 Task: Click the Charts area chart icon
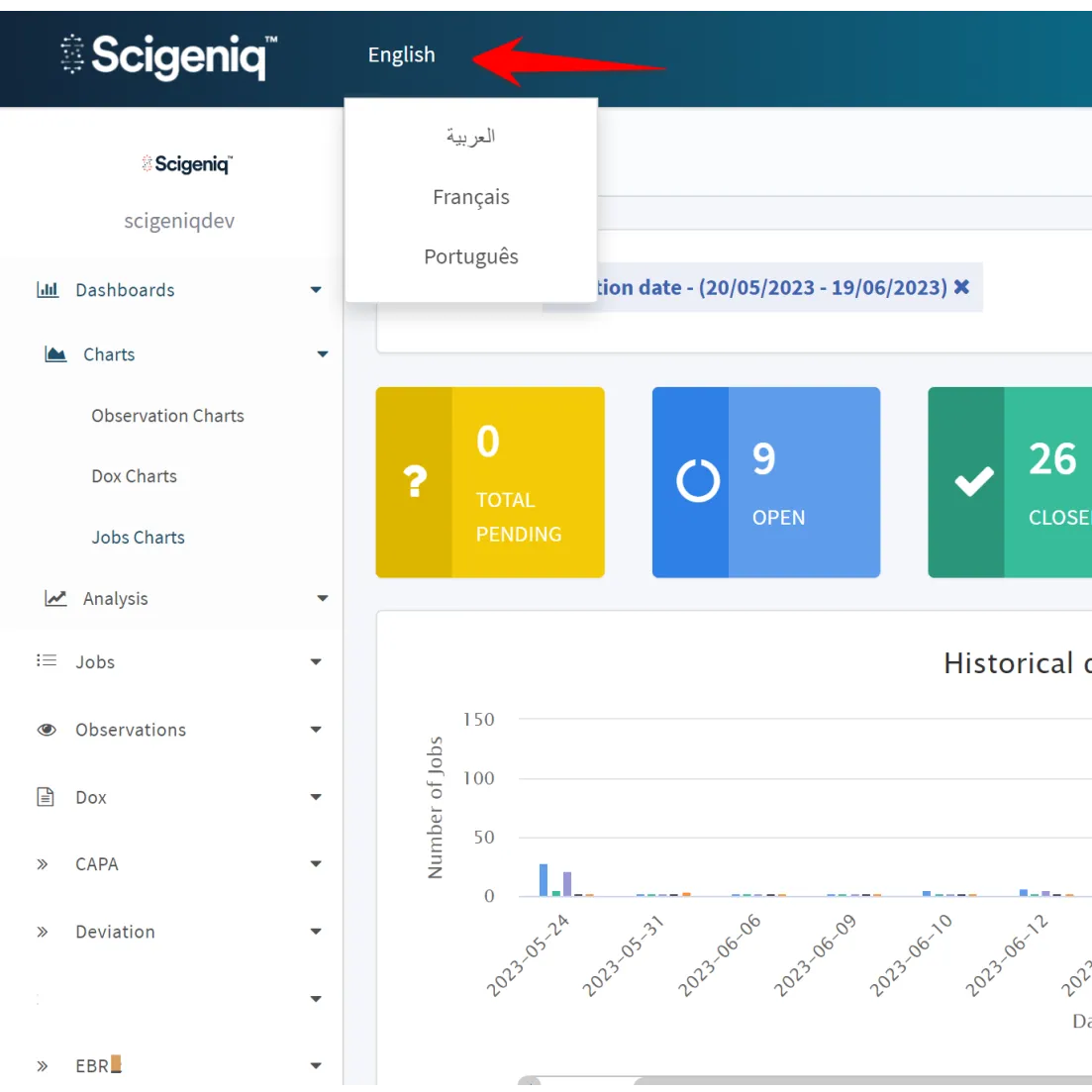coord(56,354)
